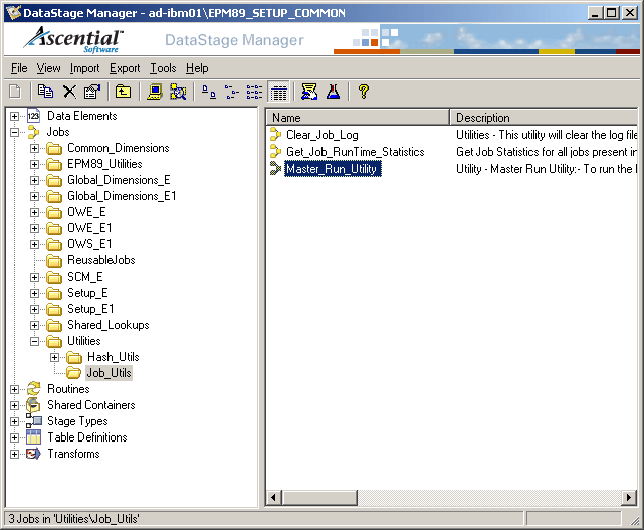Expand the Routines node
The width and height of the screenshot is (644, 530).
[x=14, y=389]
